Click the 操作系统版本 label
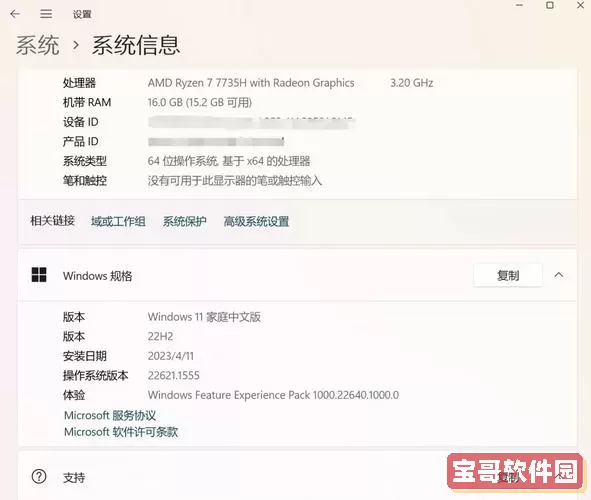This screenshot has width=591, height=500. (x=95, y=376)
